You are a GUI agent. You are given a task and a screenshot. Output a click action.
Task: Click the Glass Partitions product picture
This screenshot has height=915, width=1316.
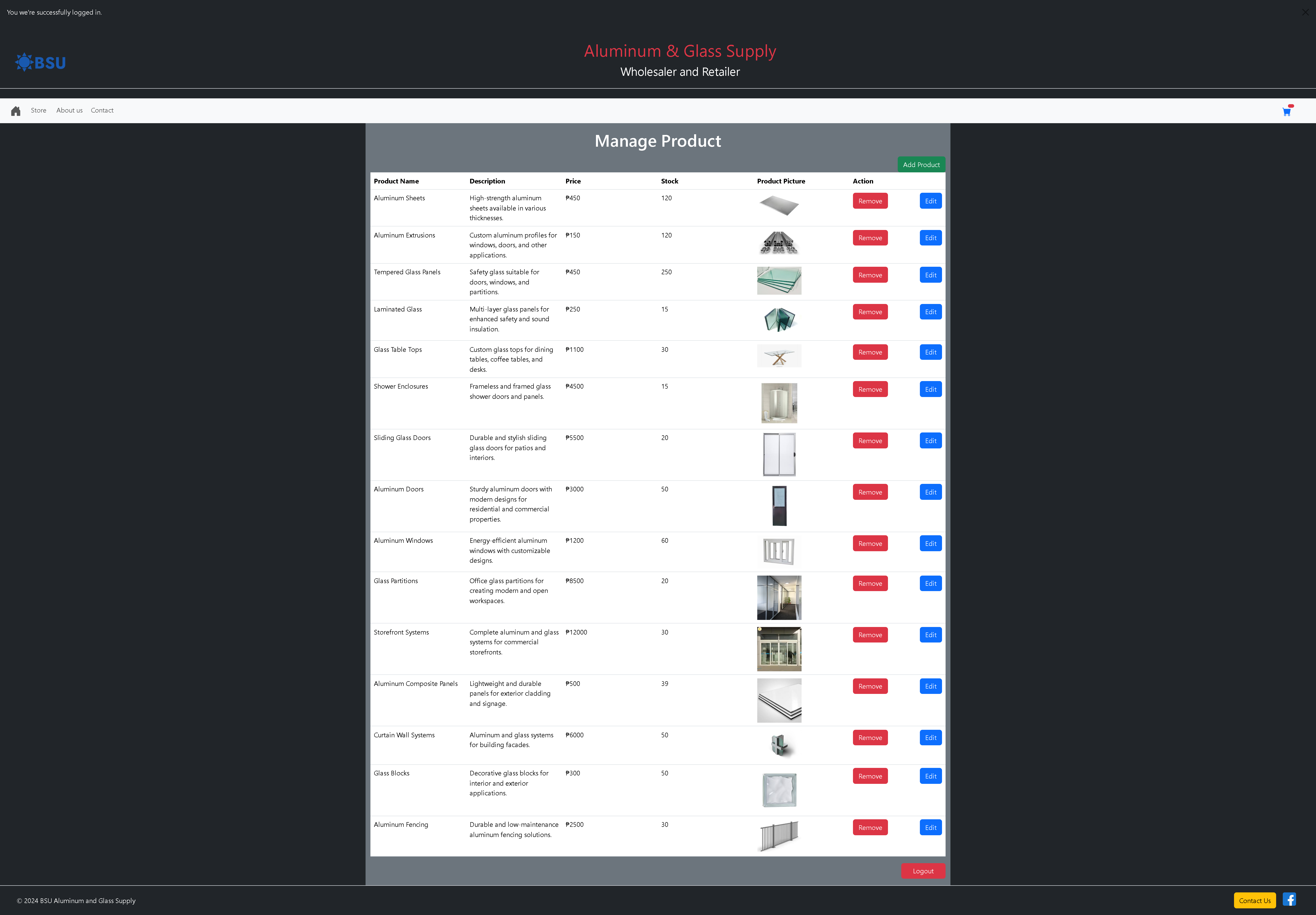(779, 597)
